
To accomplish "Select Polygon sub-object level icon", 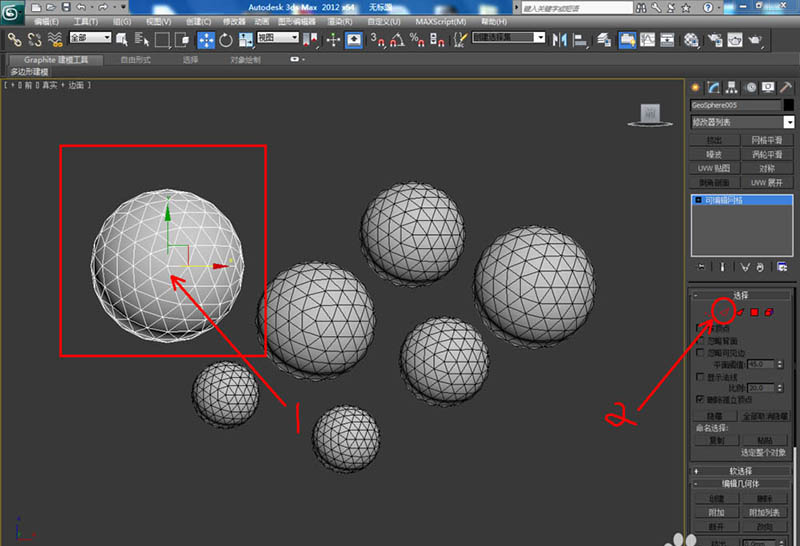I will click(754, 312).
